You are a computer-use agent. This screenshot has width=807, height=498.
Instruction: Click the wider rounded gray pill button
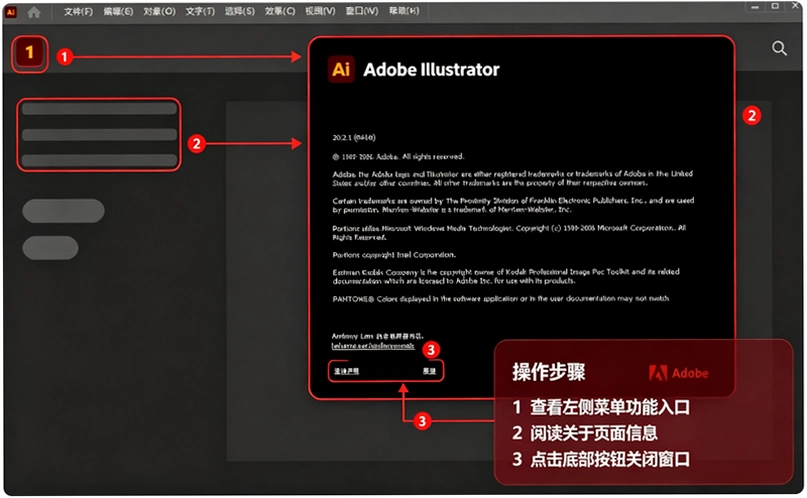point(63,211)
